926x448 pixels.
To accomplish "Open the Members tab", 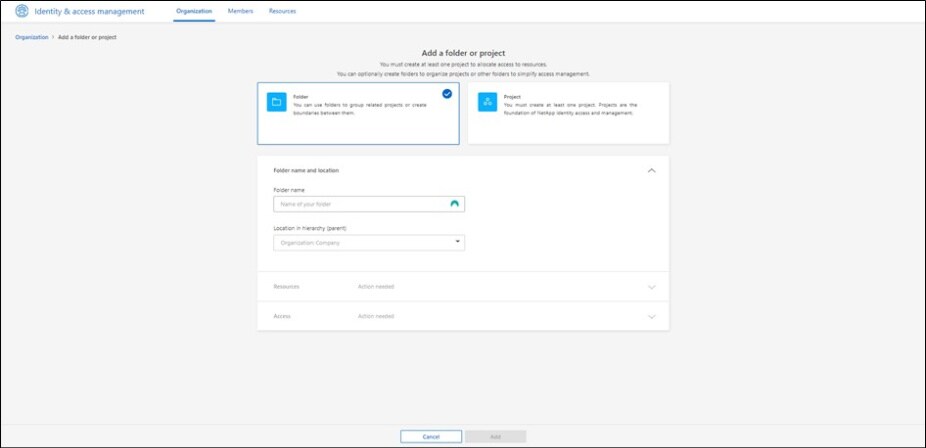I will point(240,11).
